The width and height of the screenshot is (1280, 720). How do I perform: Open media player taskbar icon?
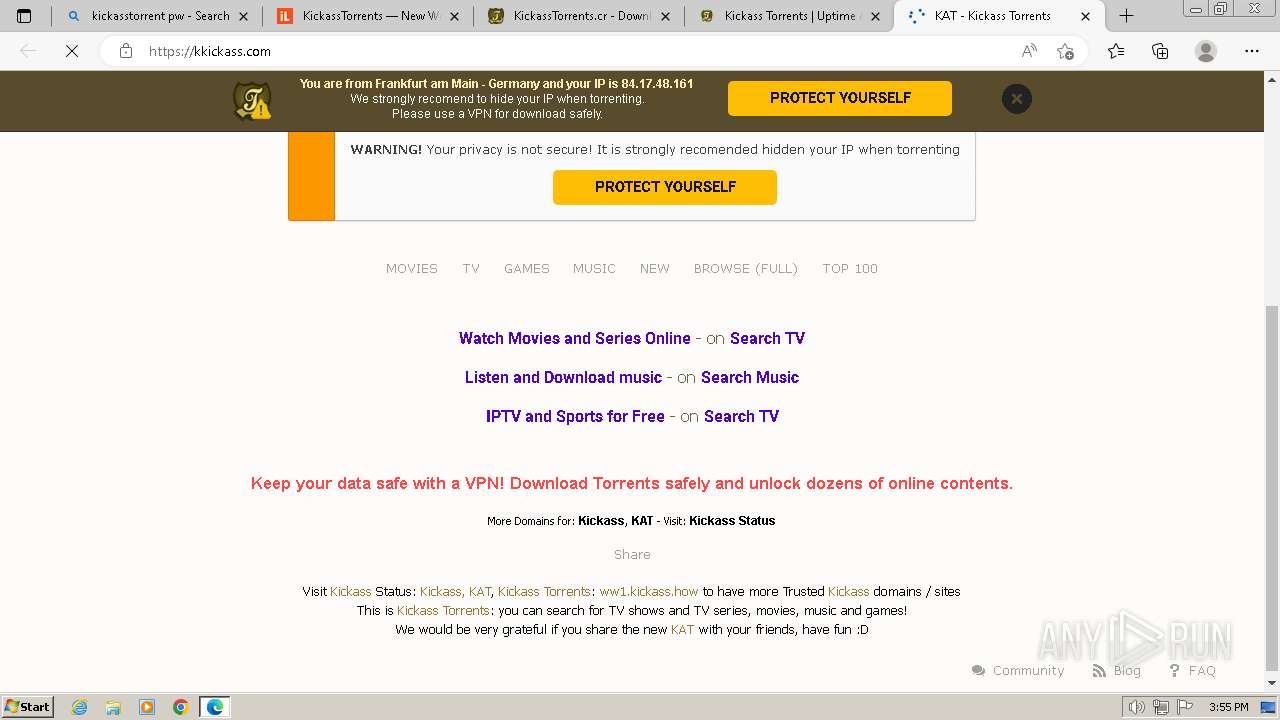(x=147, y=707)
